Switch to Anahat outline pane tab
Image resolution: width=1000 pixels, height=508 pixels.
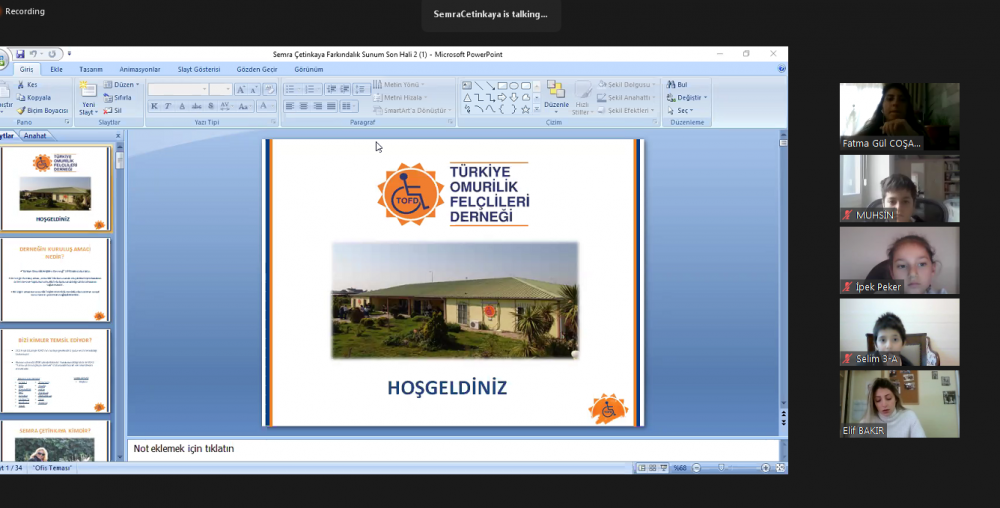[x=35, y=136]
